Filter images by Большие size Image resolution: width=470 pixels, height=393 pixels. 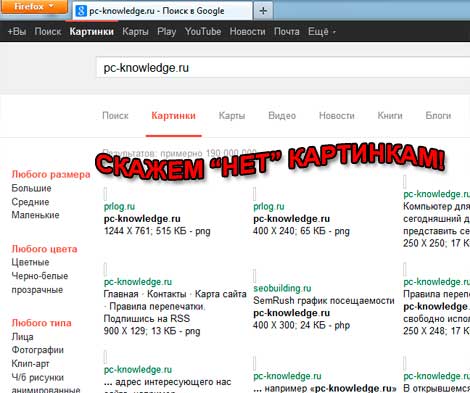[x=31, y=188]
